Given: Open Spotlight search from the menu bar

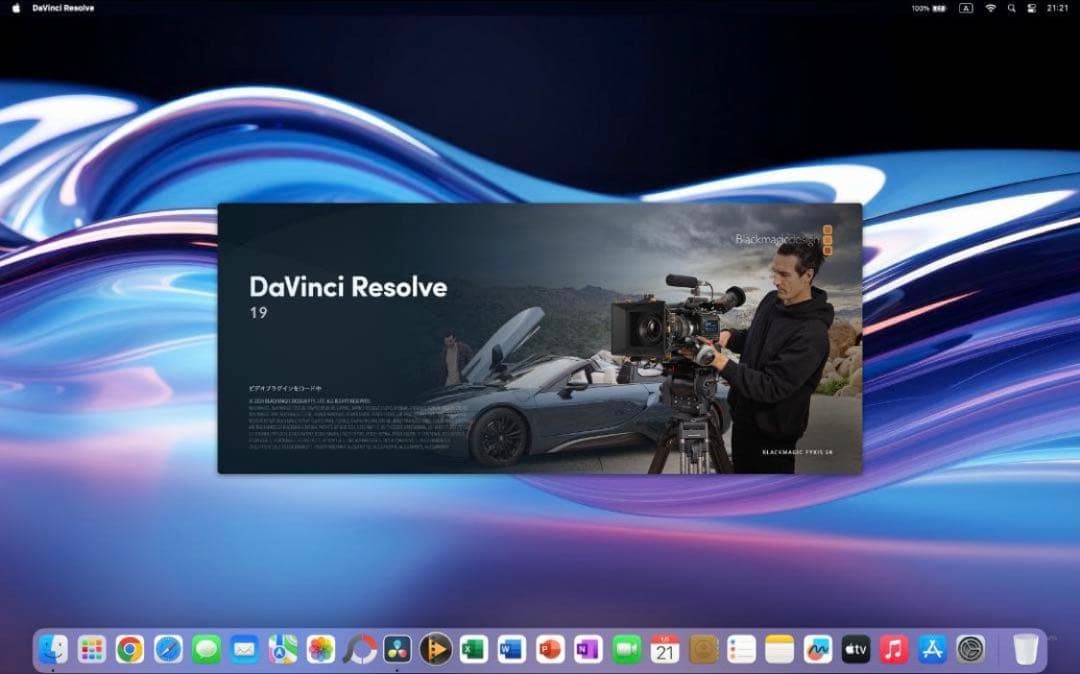Looking at the screenshot, I should coord(1011,8).
